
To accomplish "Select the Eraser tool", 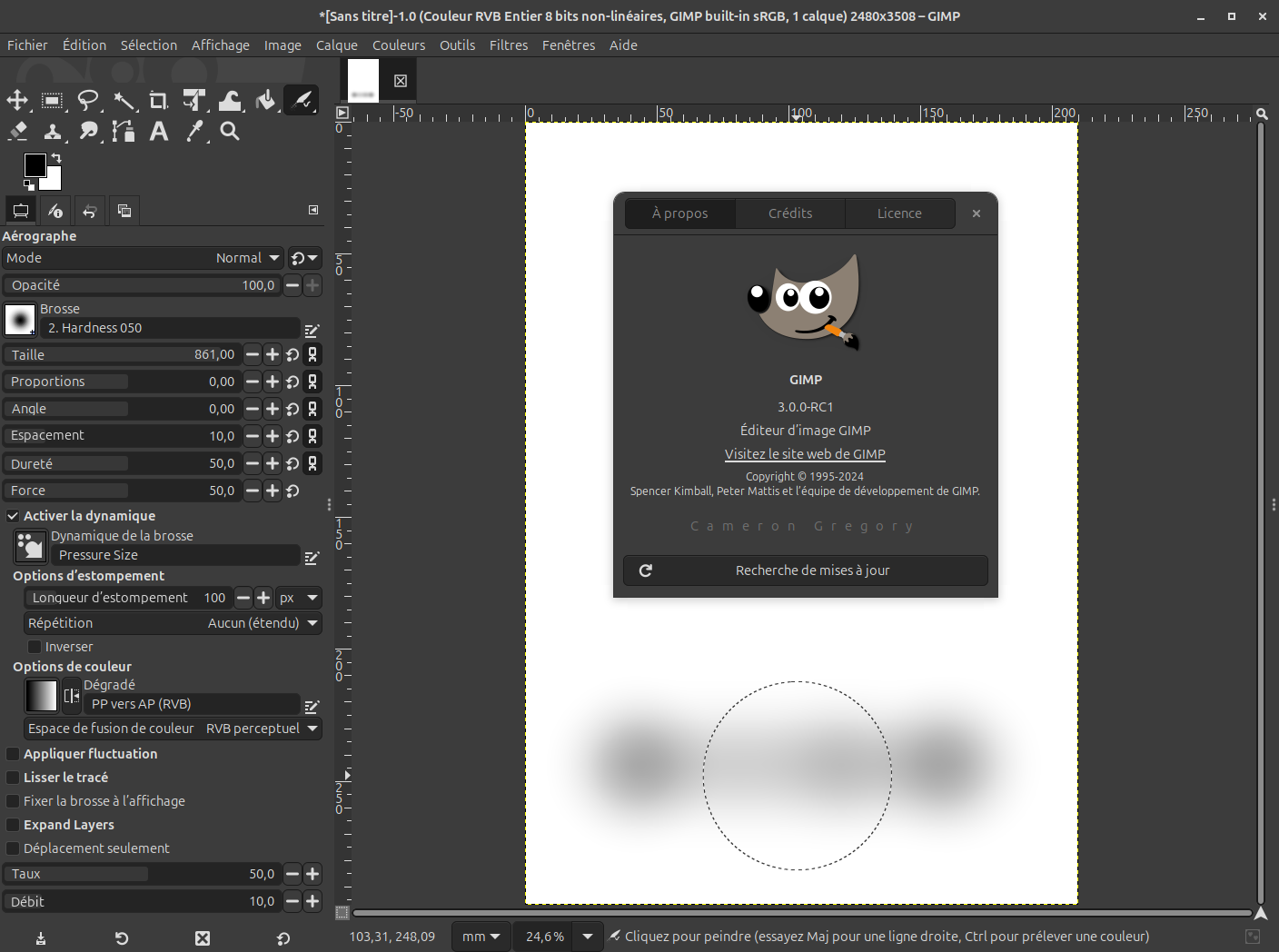I will point(17,132).
